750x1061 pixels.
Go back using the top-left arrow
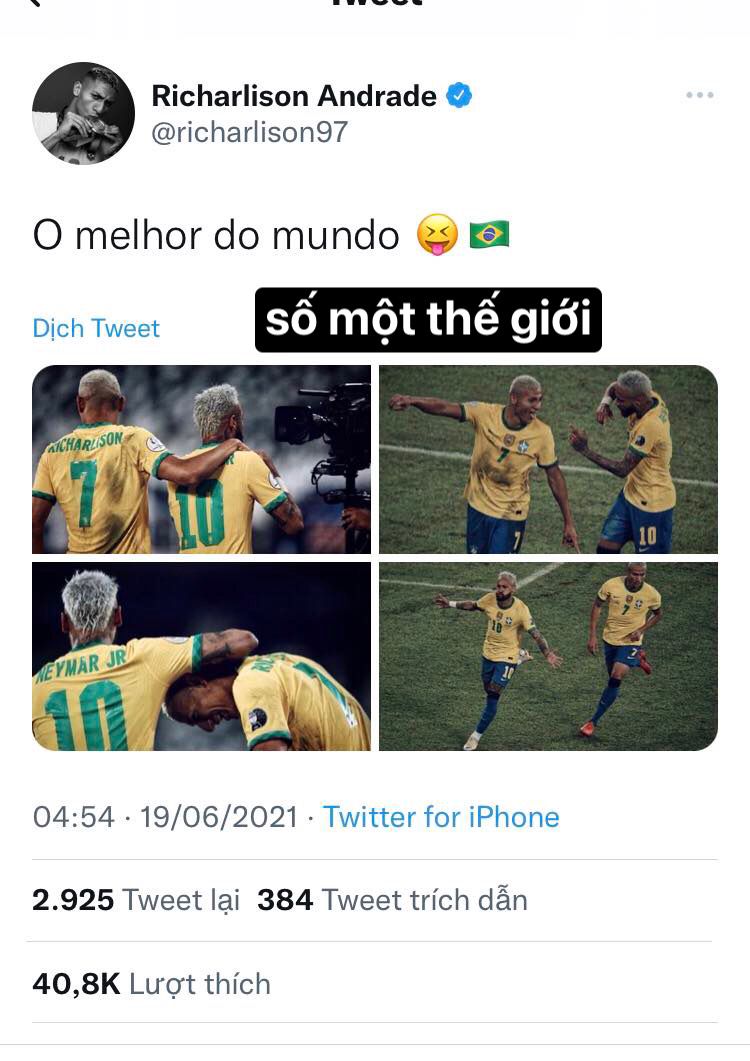[x=34, y=3]
